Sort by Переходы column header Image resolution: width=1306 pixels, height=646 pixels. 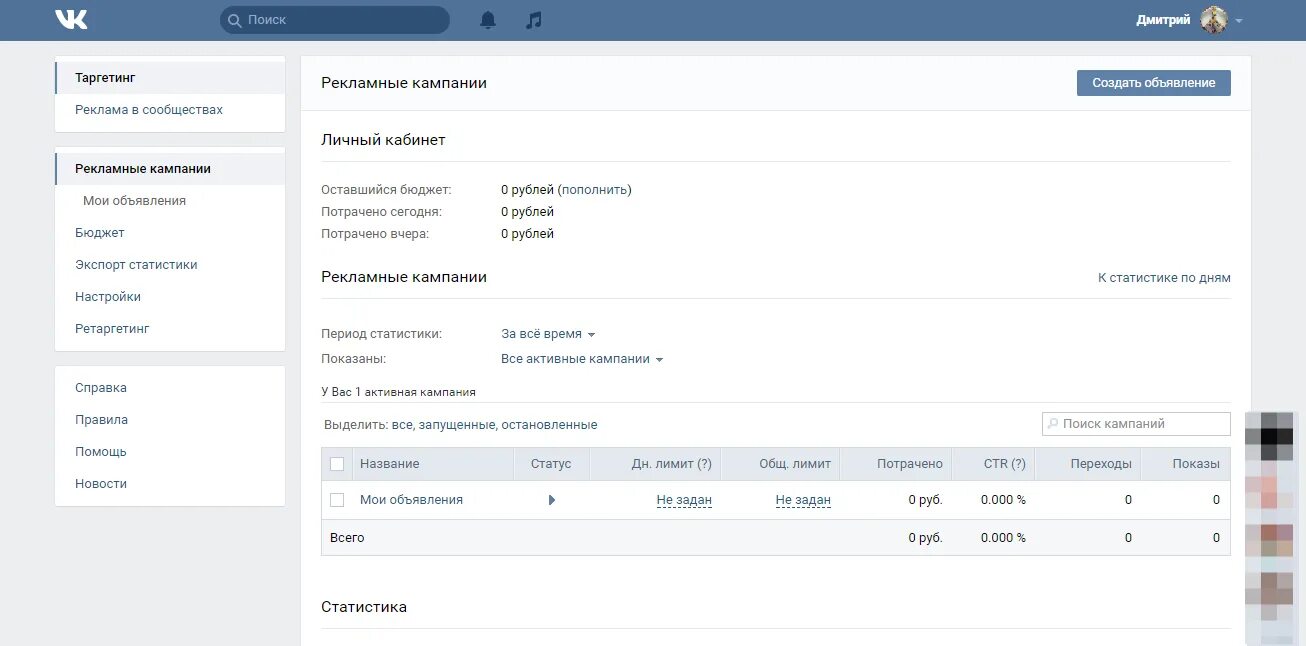(1101, 464)
